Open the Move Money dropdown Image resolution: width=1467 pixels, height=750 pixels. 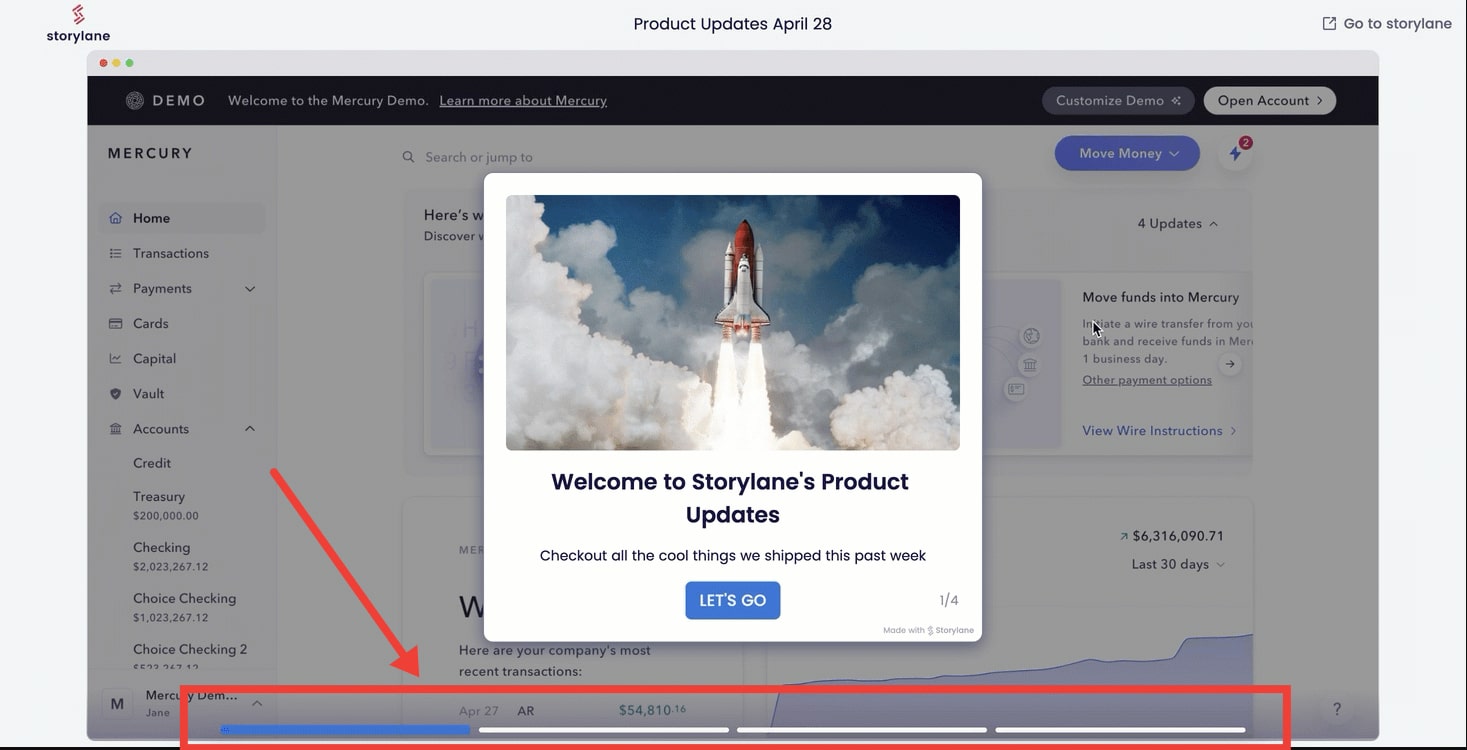tap(1127, 153)
